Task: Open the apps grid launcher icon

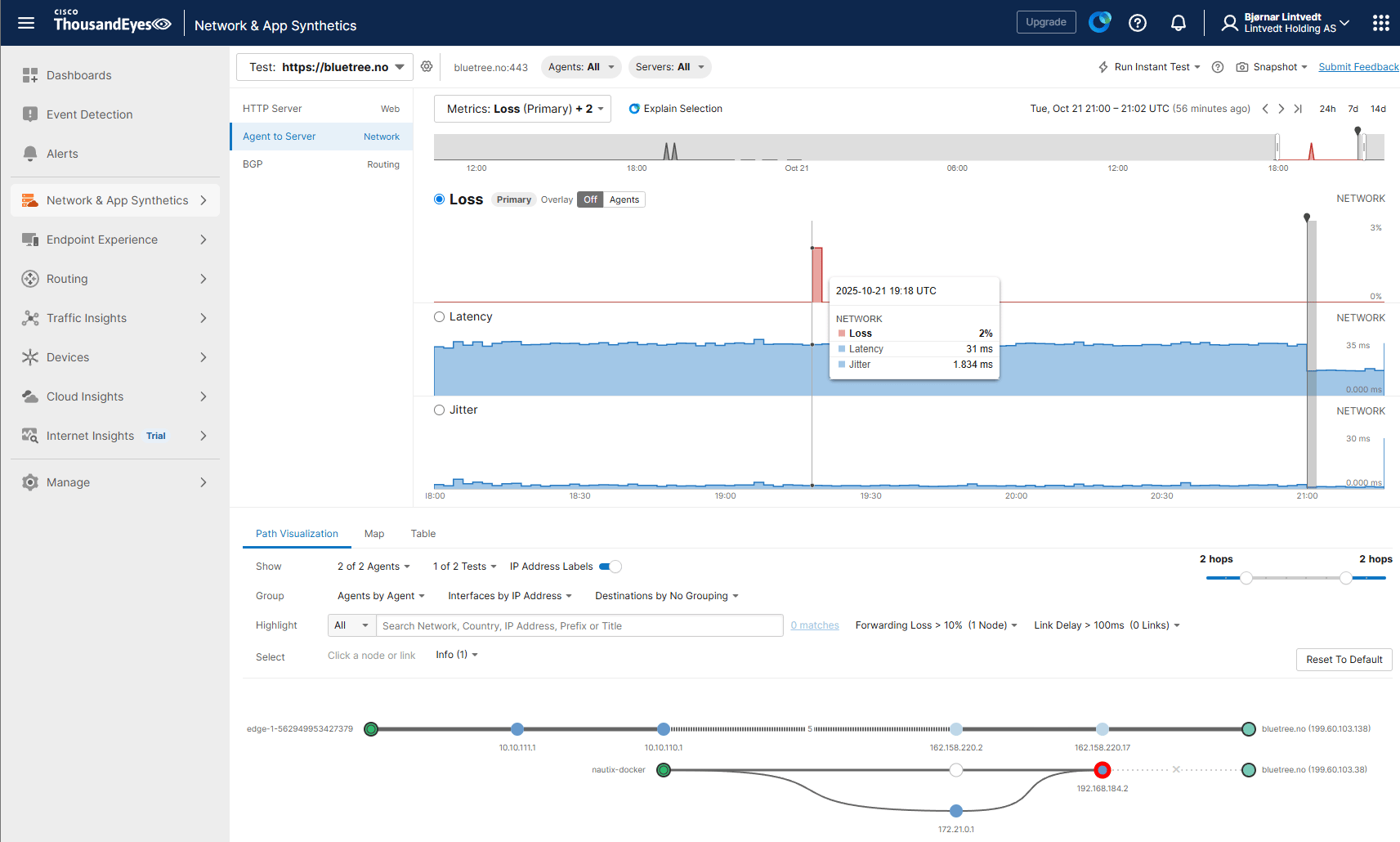Action: pyautogui.click(x=1380, y=23)
